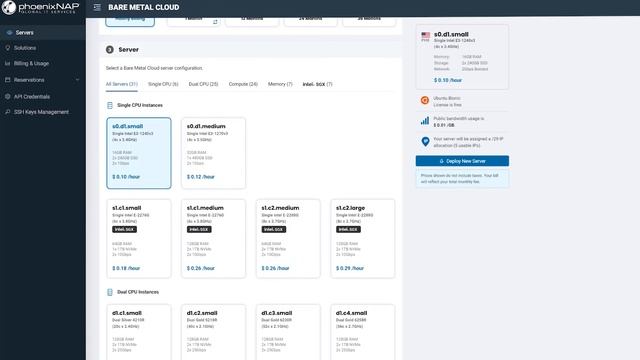The width and height of the screenshot is (640, 360).
Task: Click the Intel SGX badge on s1.c2.large
Action: [x=348, y=229]
